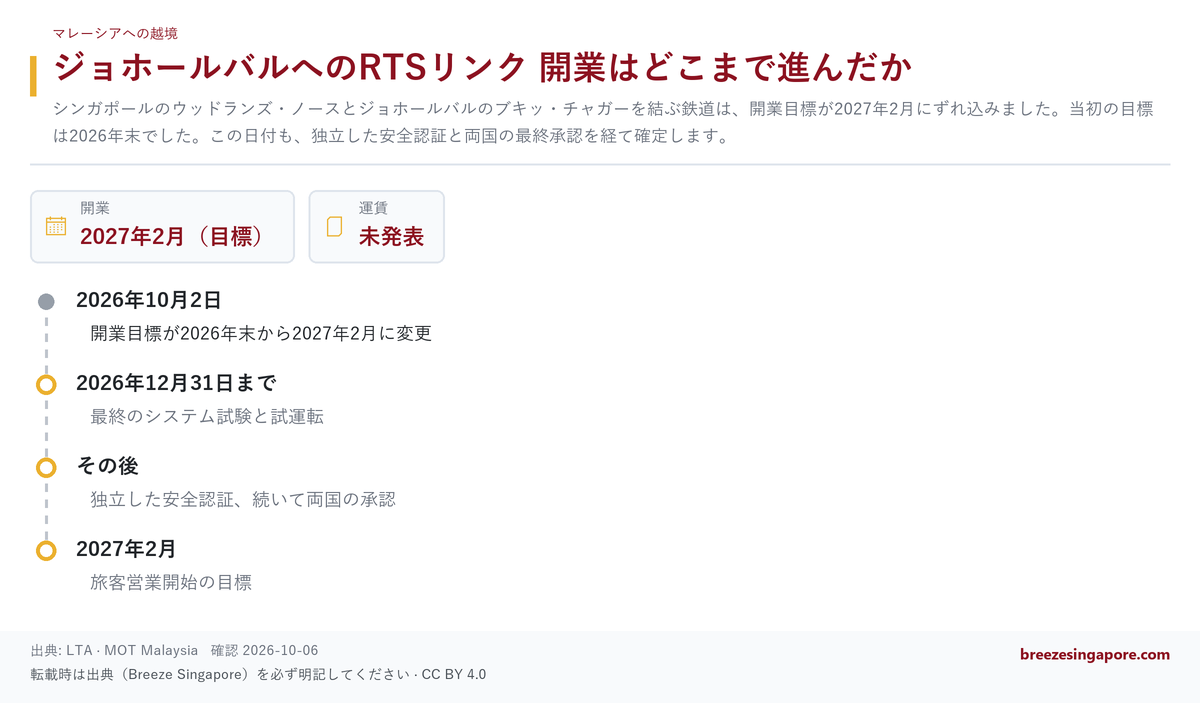Click the その後 timeline heading
Image resolution: width=1200 pixels, height=703 pixels.
coord(107,466)
